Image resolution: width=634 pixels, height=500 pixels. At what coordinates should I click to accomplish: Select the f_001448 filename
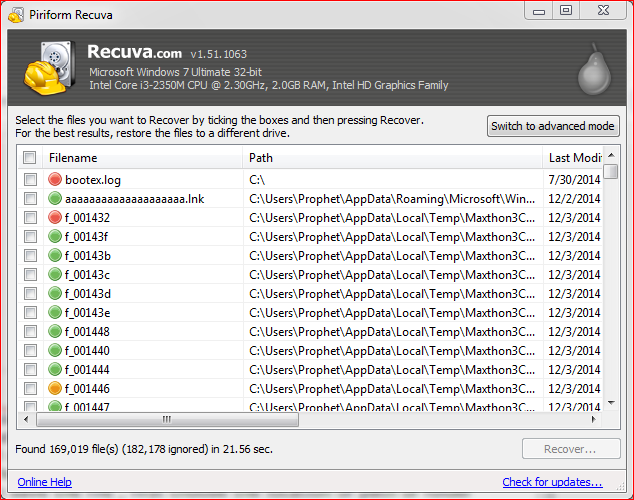[x=87, y=331]
